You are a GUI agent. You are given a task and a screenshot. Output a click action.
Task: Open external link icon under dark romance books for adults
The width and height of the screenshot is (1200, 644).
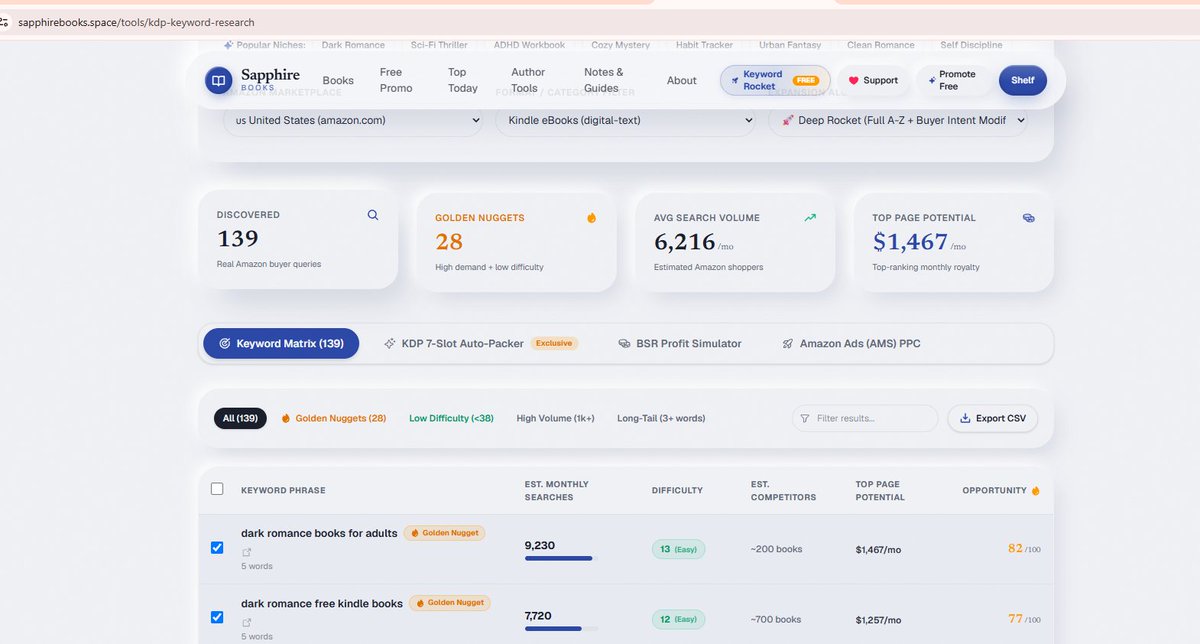pos(246,551)
